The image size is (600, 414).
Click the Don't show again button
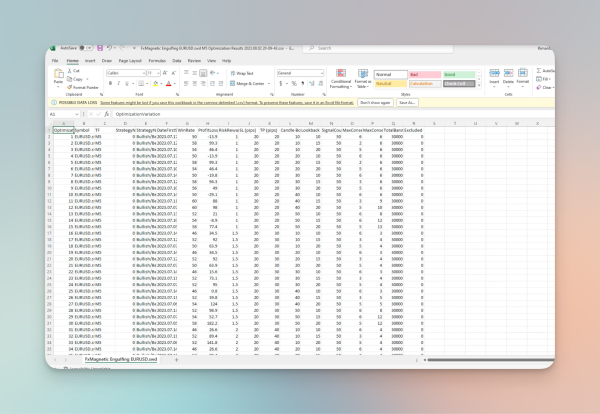(376, 102)
